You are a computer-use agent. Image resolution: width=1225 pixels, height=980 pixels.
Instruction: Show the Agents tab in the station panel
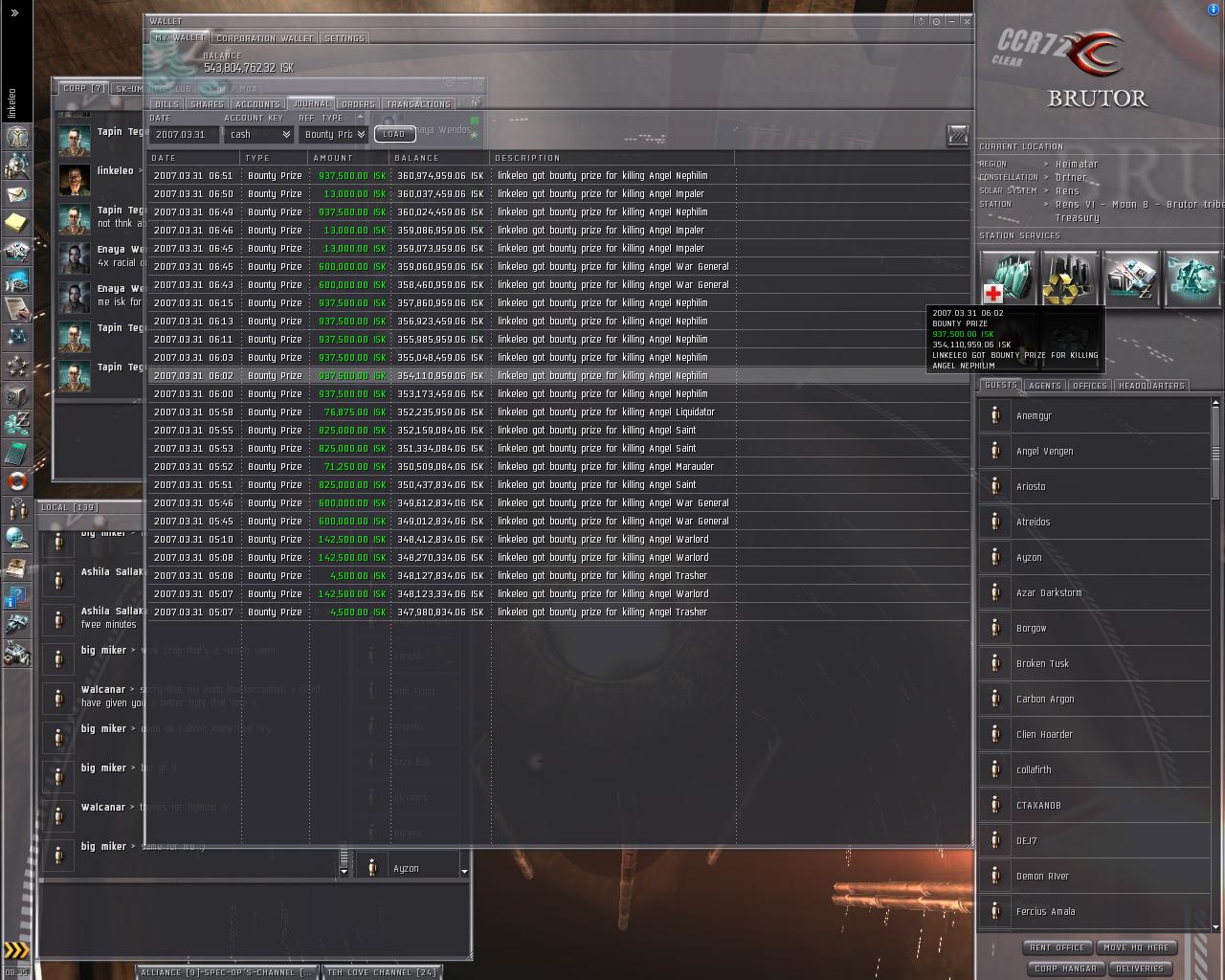pyautogui.click(x=1045, y=386)
